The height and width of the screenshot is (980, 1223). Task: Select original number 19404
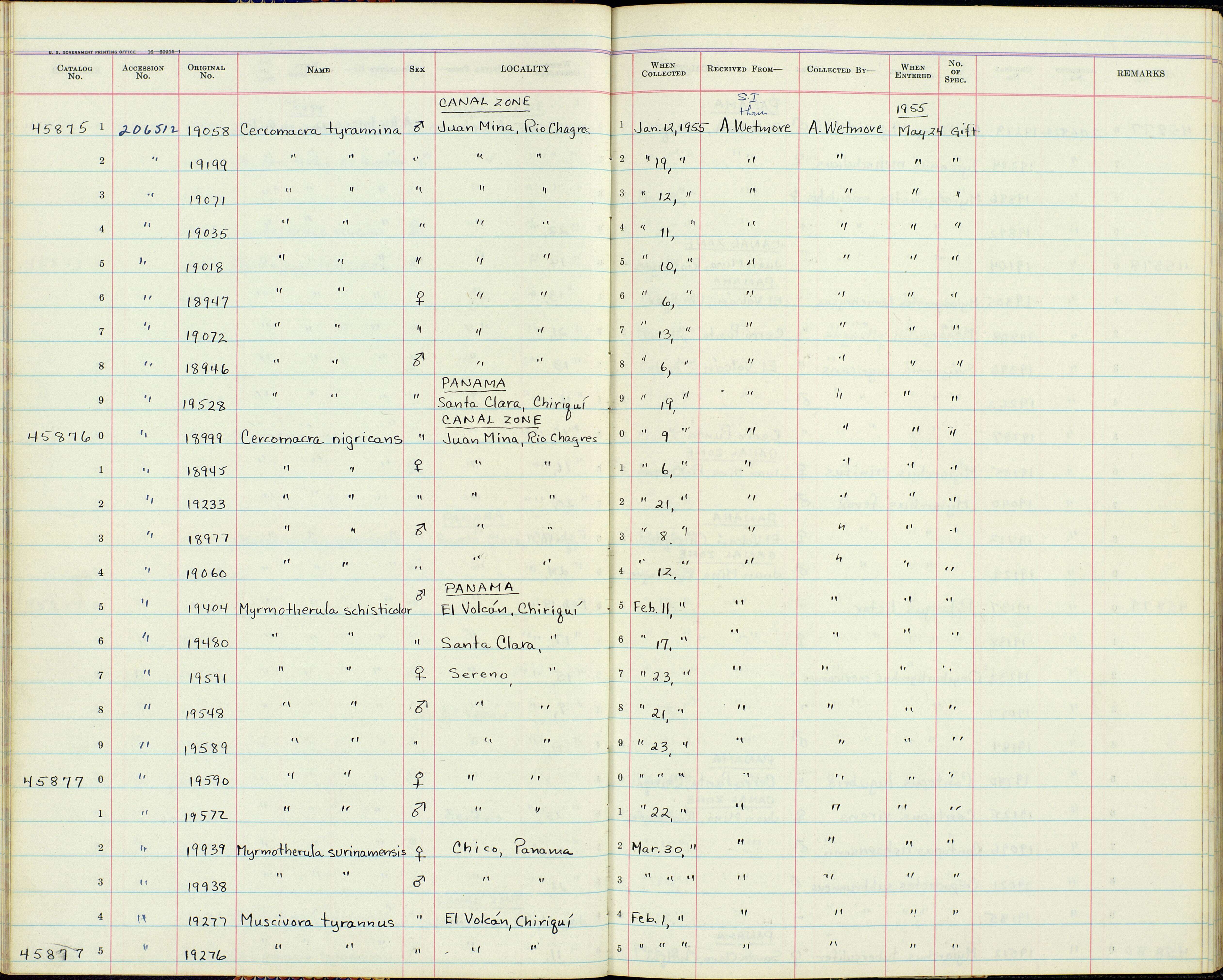[208, 608]
